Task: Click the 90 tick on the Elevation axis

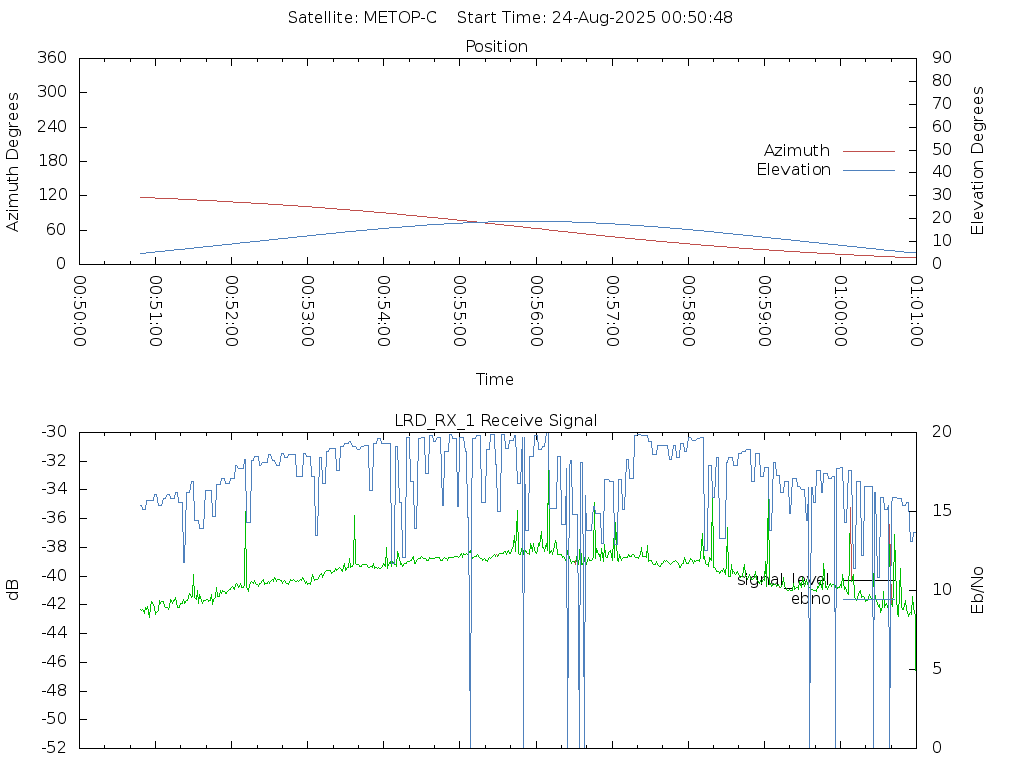Action: pyautogui.click(x=942, y=57)
